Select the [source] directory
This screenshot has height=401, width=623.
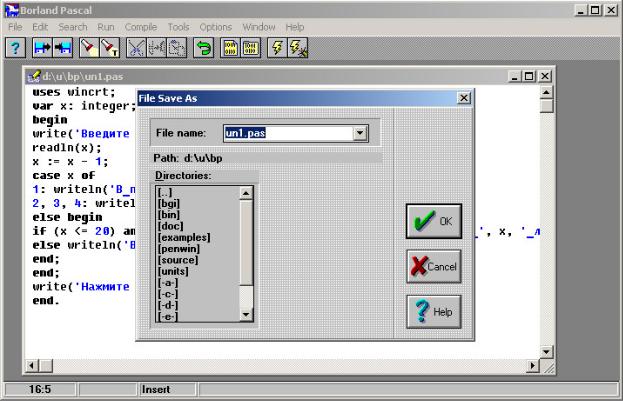click(x=178, y=260)
